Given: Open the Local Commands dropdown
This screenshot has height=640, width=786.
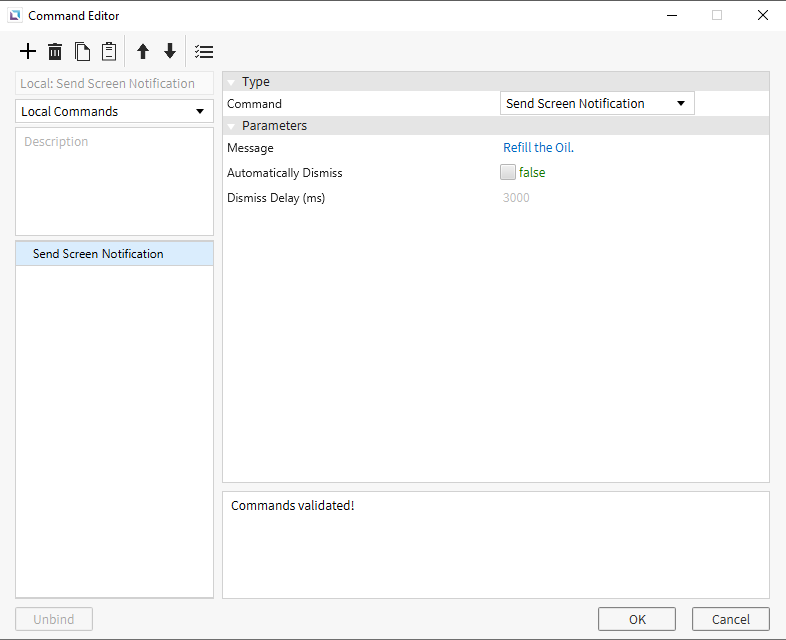Looking at the screenshot, I should coord(114,111).
